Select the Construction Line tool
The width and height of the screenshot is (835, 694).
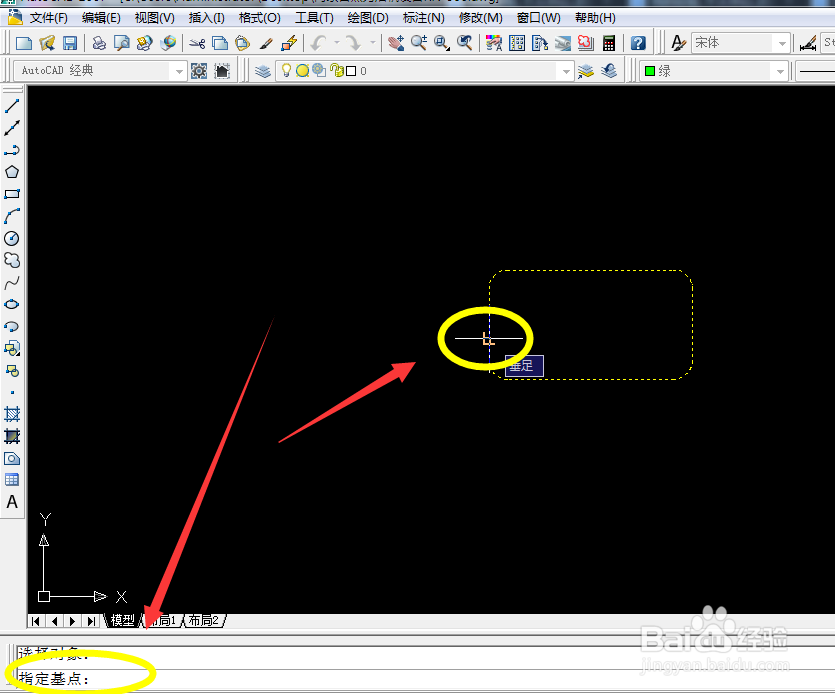[12, 128]
